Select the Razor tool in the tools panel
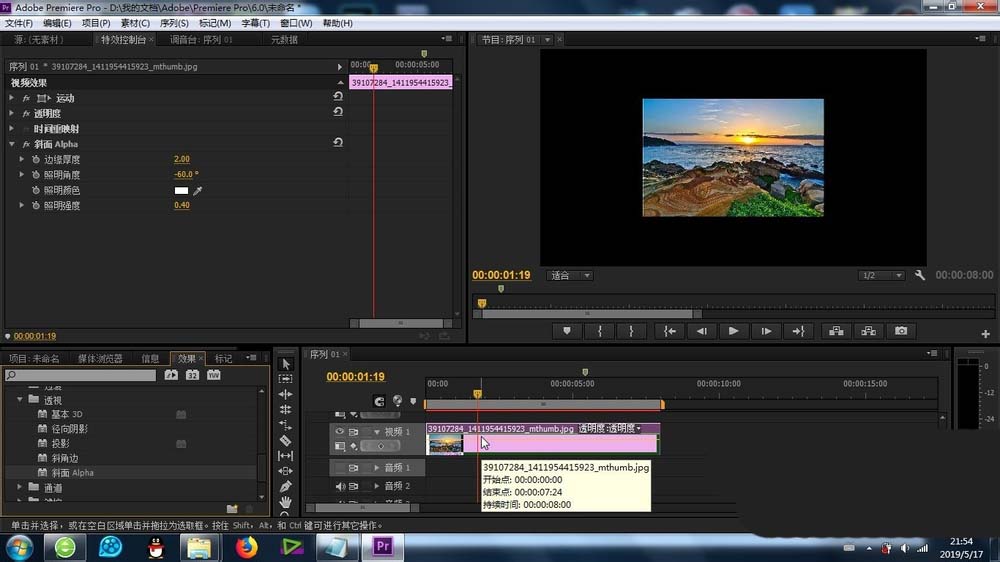Screen dimensions: 1000x562 pyautogui.click(x=285, y=440)
